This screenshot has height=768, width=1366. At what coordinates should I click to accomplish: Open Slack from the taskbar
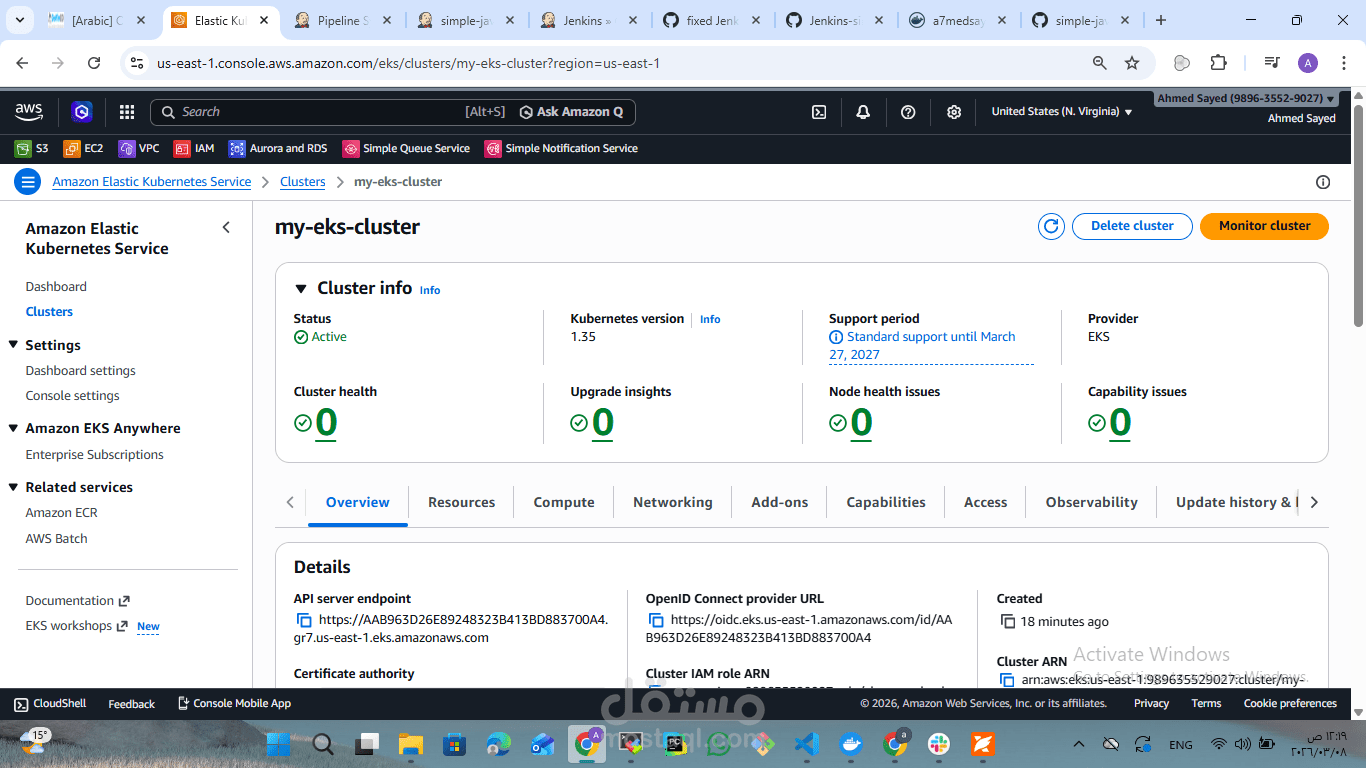(939, 744)
